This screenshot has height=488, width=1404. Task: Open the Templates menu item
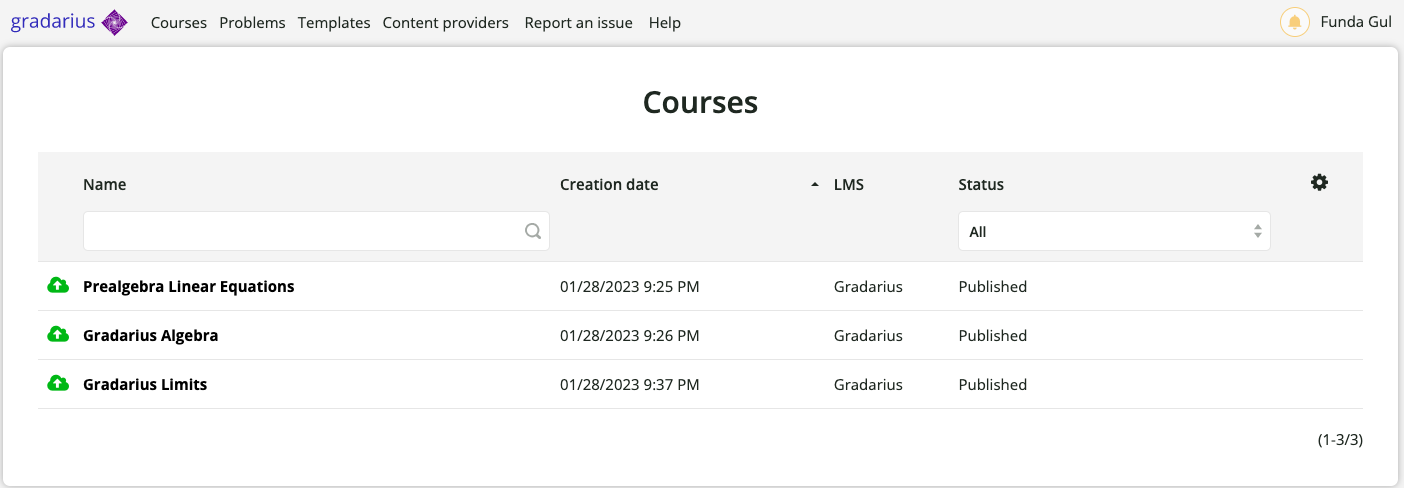(x=334, y=22)
